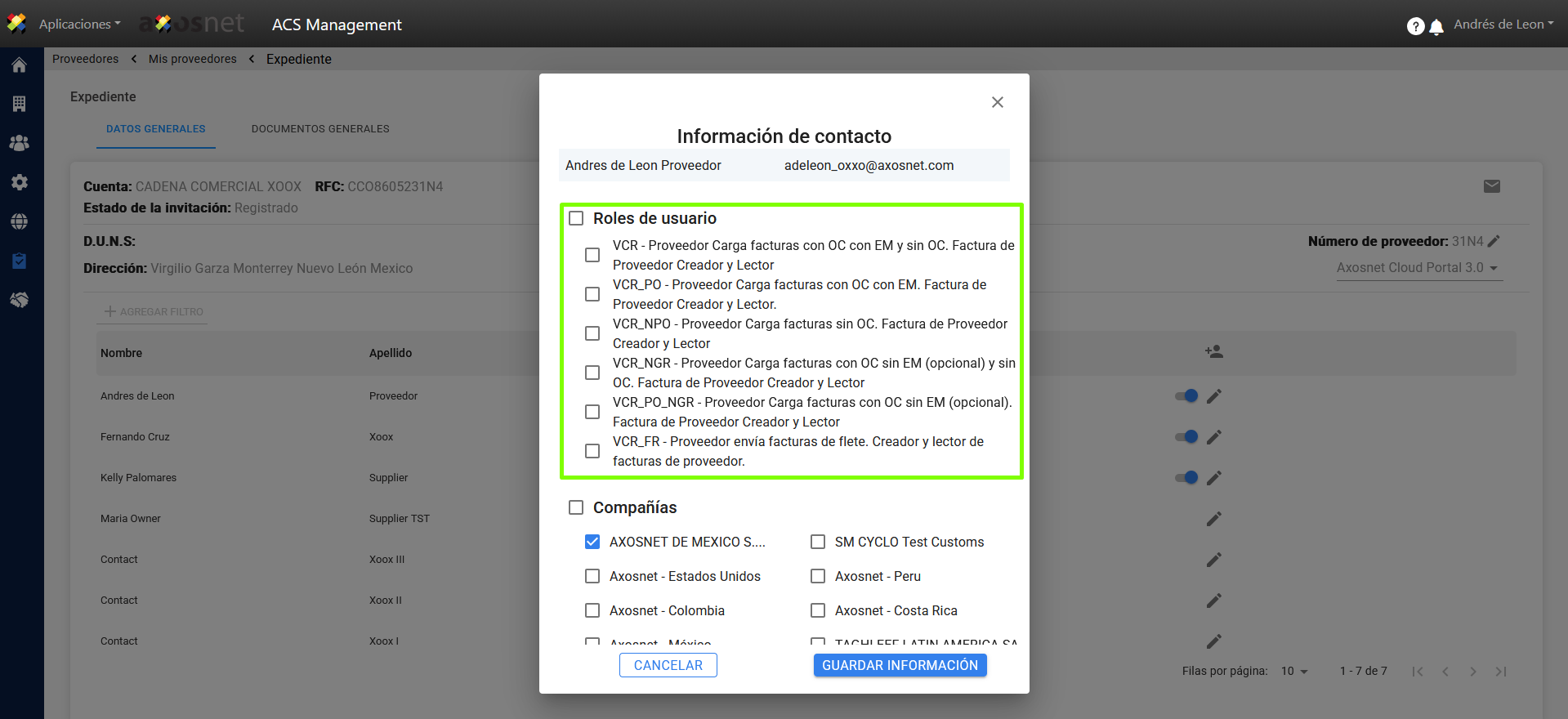This screenshot has width=1568, height=719.
Task: Edit the Kelly Palomares contact row
Action: pyautogui.click(x=1214, y=478)
